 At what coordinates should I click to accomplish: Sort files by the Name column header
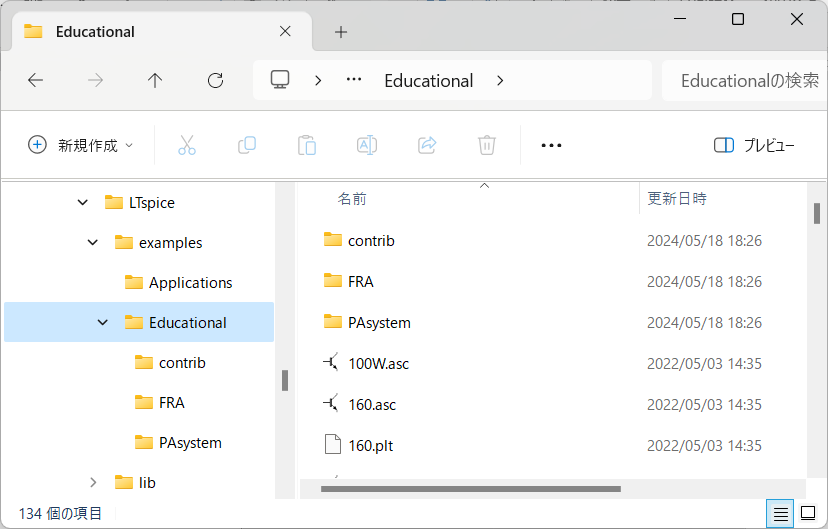click(x=352, y=199)
